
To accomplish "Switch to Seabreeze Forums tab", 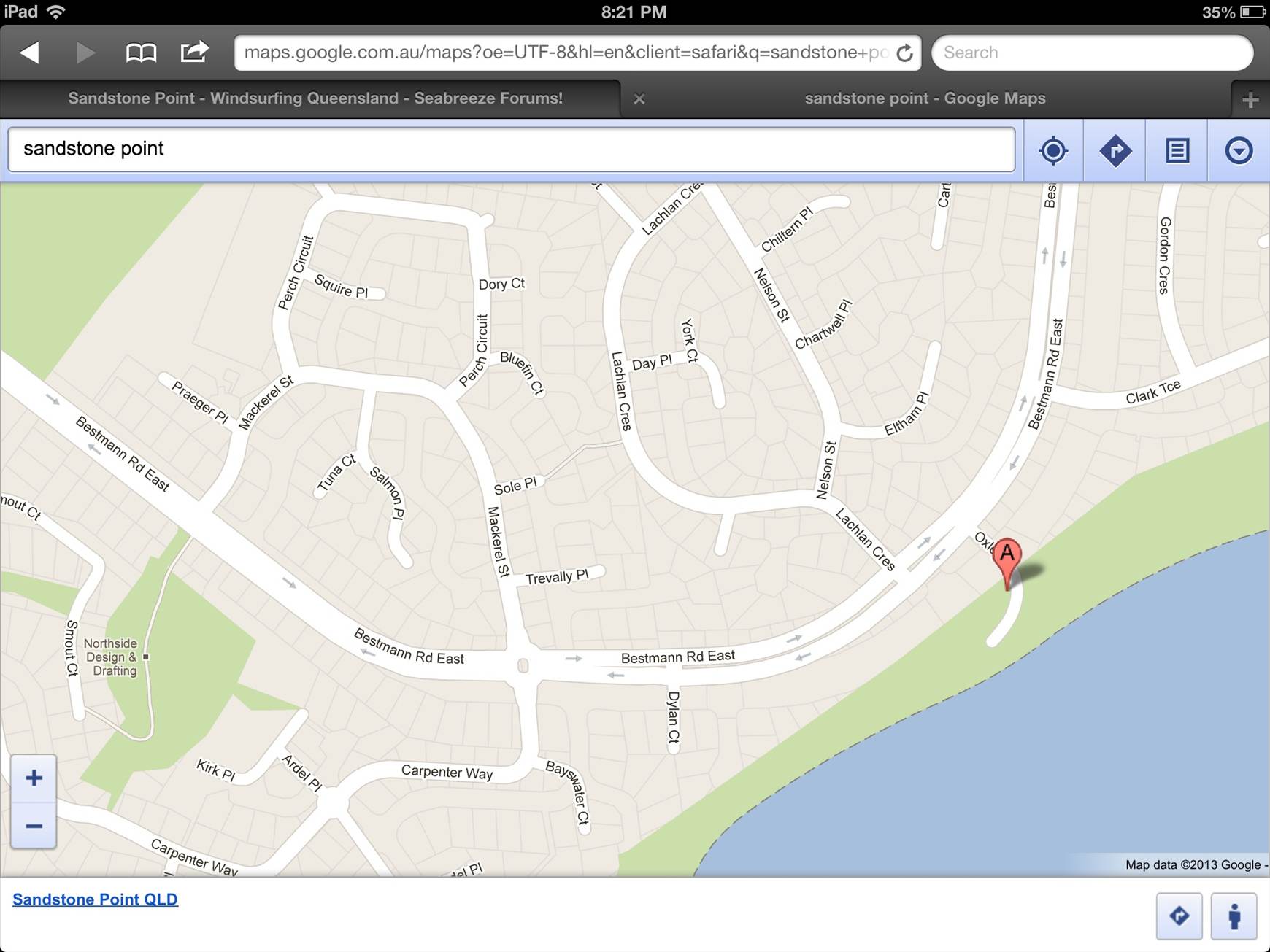I will pos(315,98).
